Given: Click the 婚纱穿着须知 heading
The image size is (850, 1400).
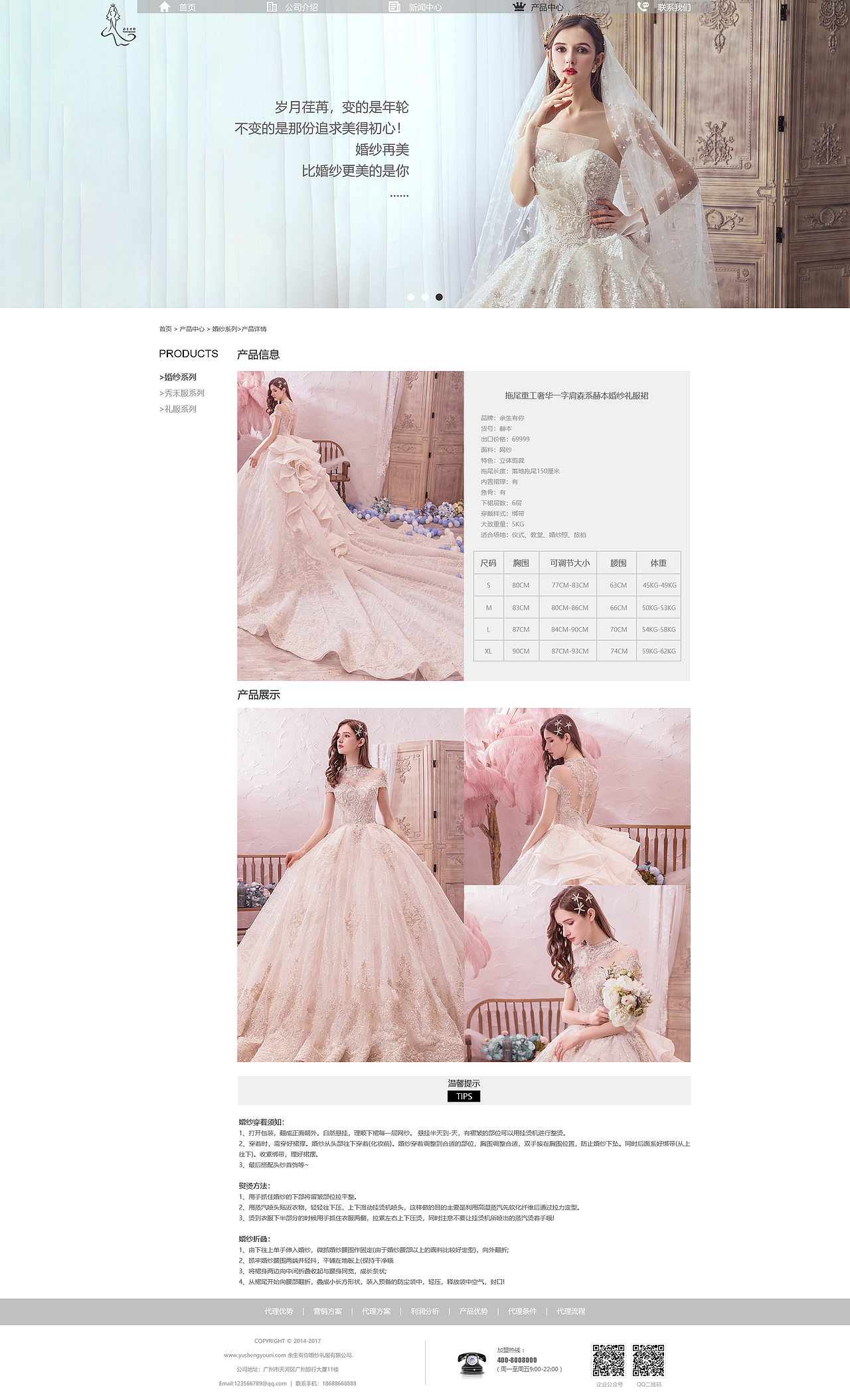Looking at the screenshot, I should (x=261, y=1122).
